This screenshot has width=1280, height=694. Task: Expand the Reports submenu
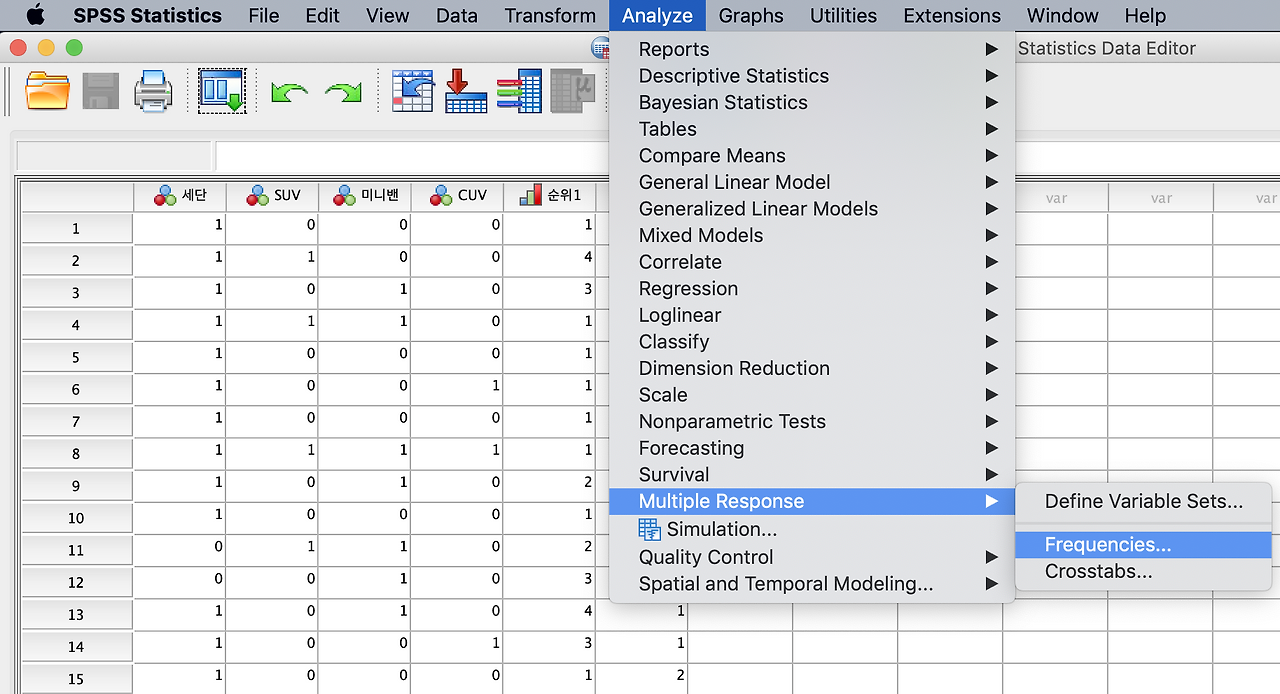click(x=812, y=49)
